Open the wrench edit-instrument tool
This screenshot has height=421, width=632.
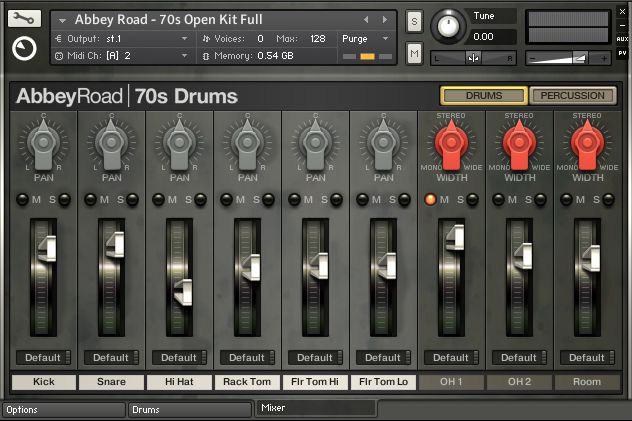pos(24,19)
